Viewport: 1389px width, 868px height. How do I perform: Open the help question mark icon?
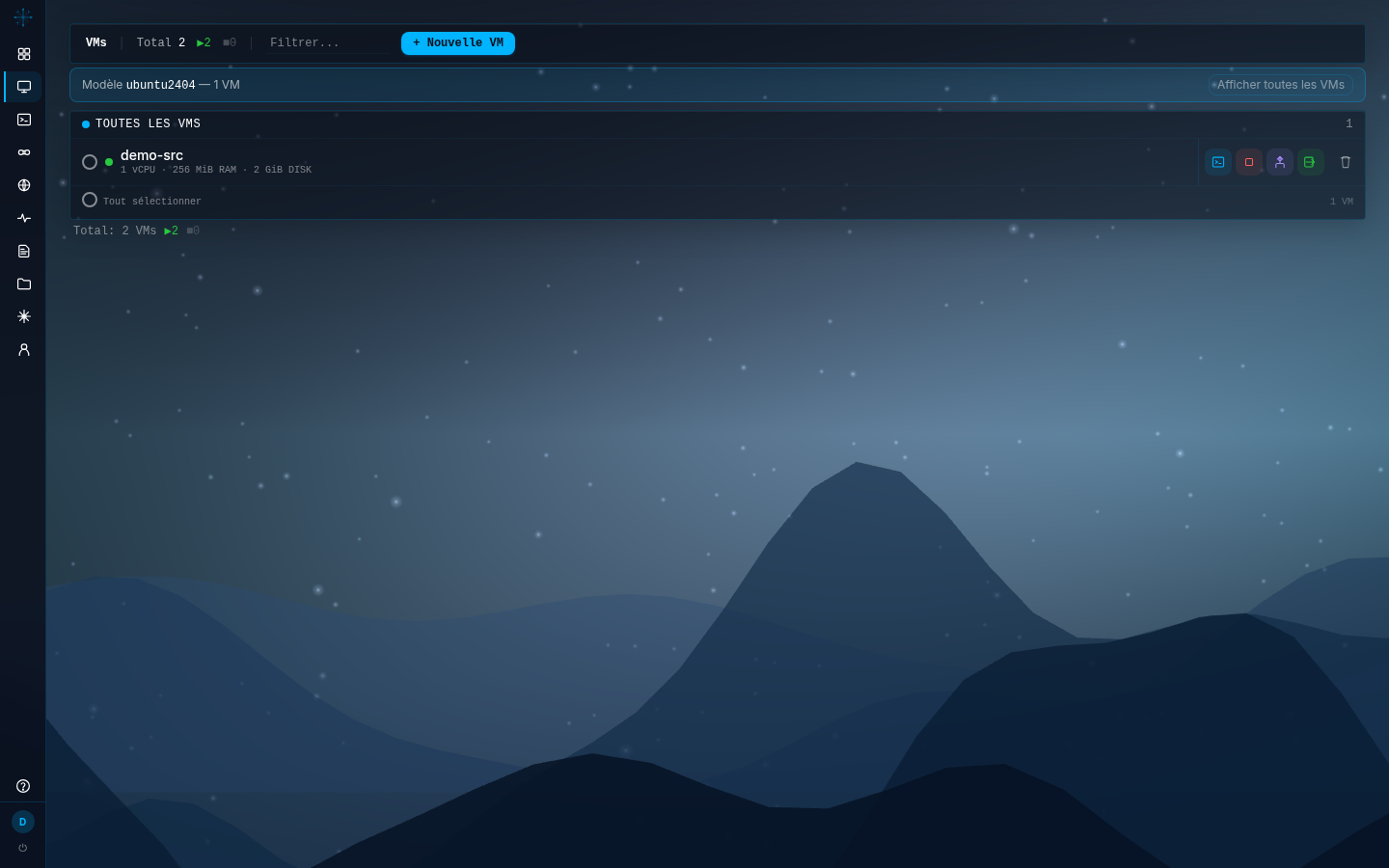point(23,786)
